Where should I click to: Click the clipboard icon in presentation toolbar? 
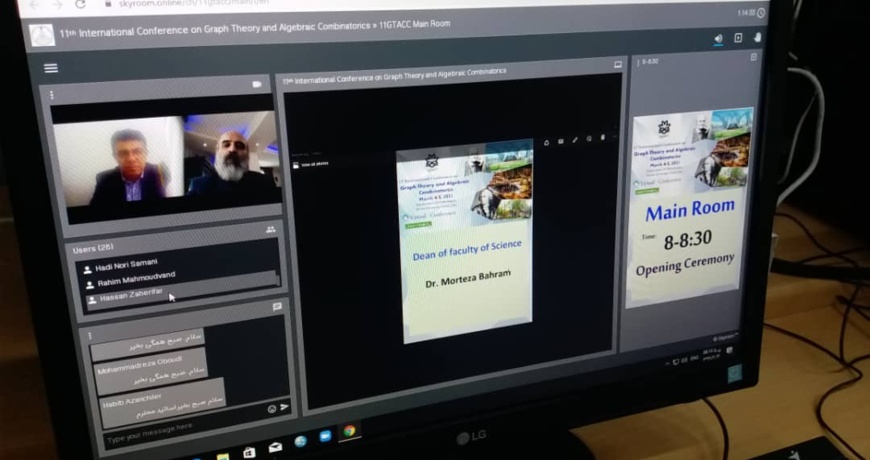point(603,137)
